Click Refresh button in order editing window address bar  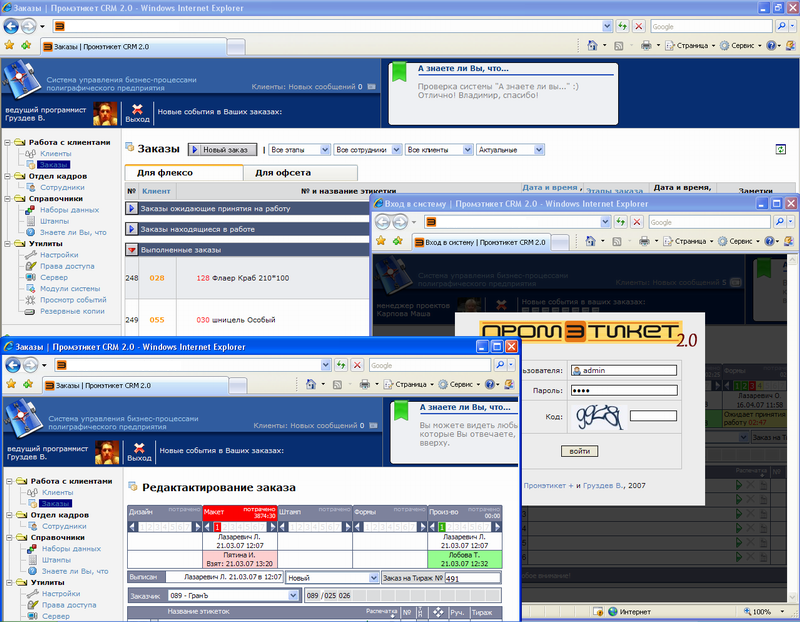(x=341, y=365)
